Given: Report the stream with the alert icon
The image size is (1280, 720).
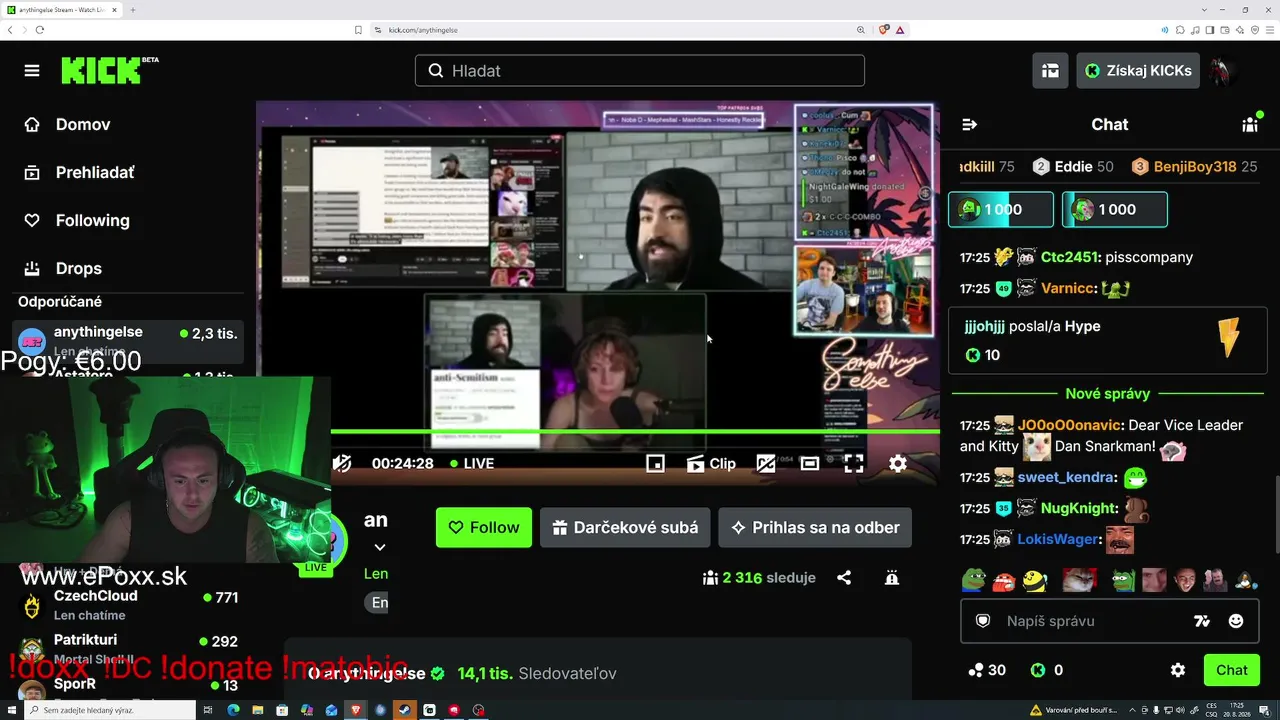Looking at the screenshot, I should click(892, 577).
